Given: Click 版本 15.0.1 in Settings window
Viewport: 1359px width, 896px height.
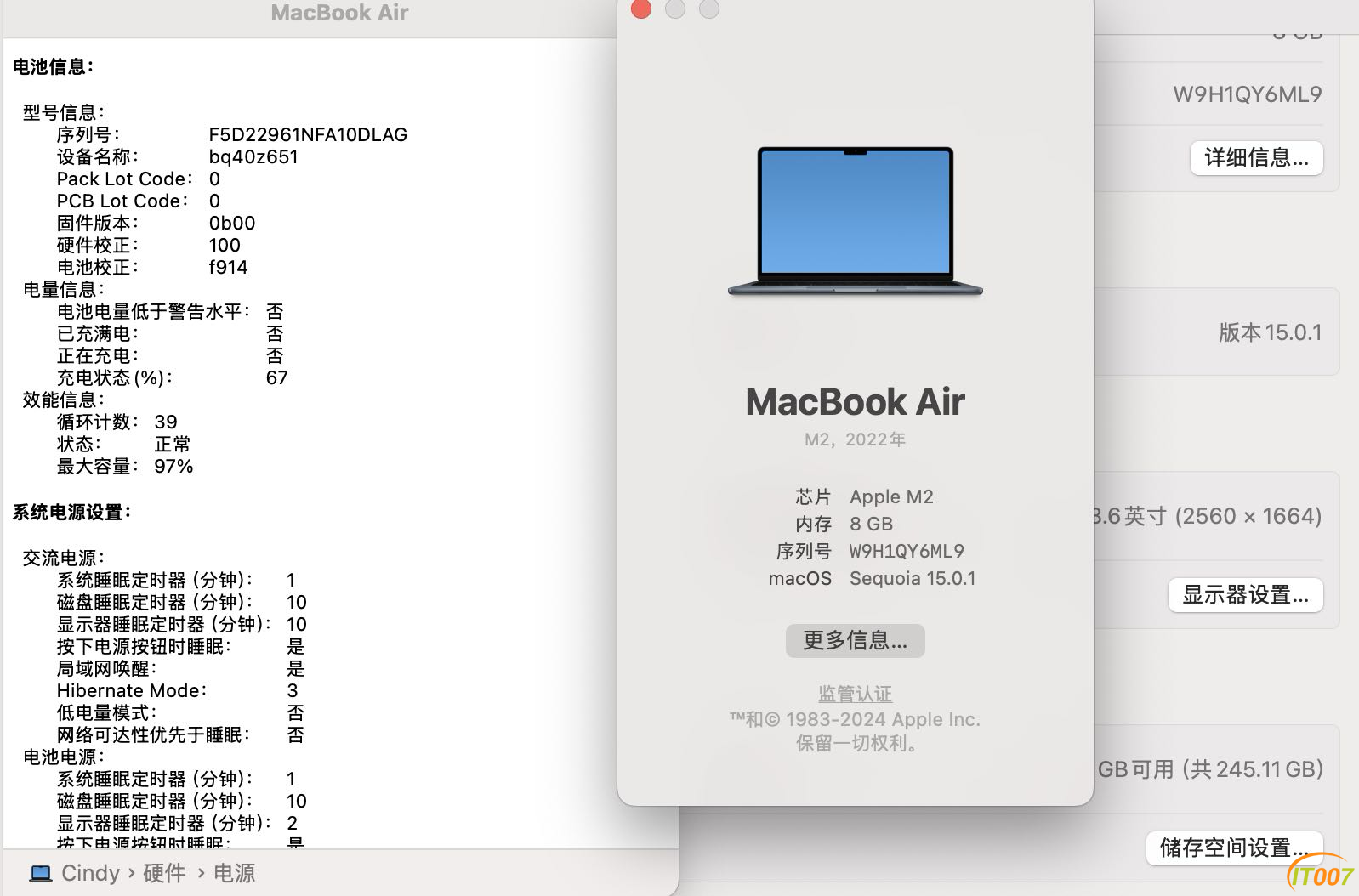Looking at the screenshot, I should (x=1270, y=332).
